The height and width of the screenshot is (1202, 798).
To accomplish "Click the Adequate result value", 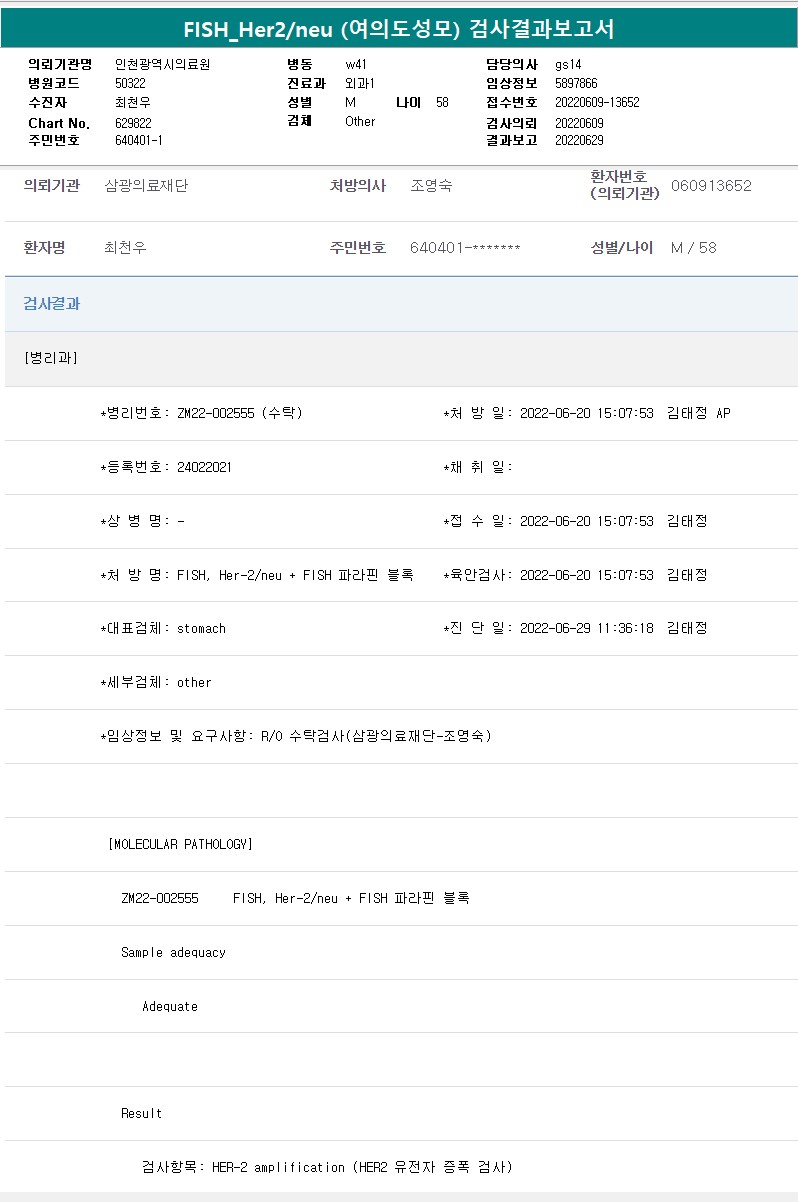I will [170, 1006].
